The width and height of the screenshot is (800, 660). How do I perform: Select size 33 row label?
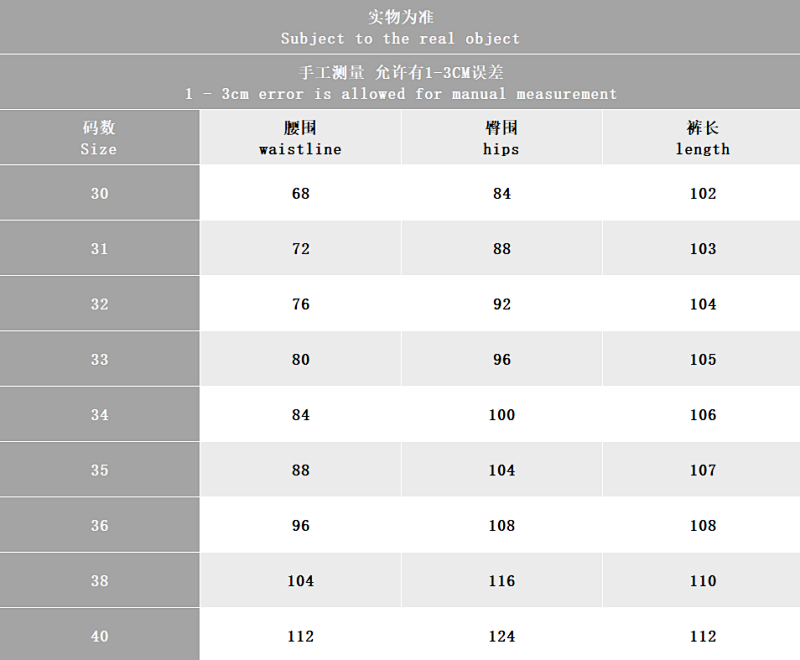point(99,359)
